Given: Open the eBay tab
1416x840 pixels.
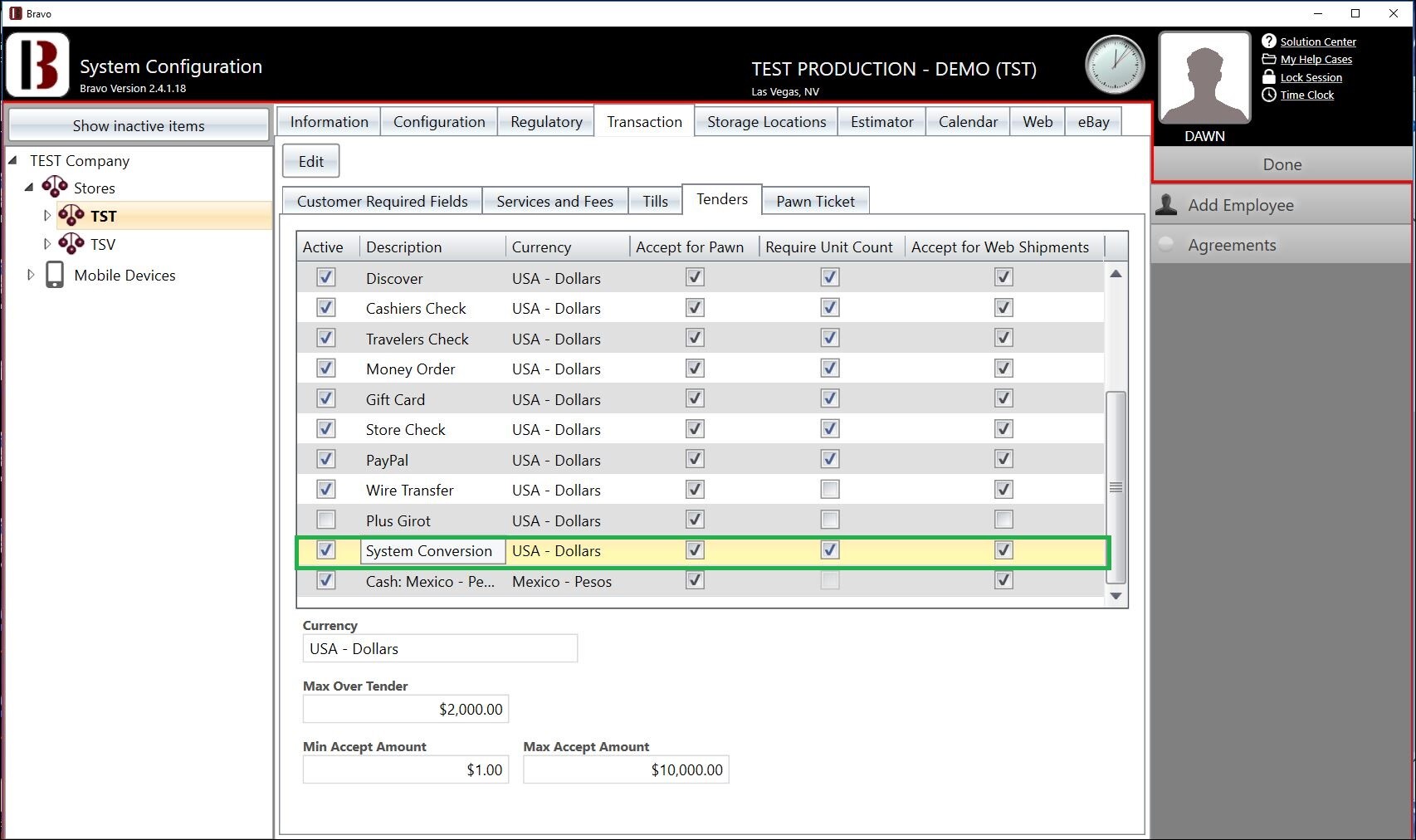Looking at the screenshot, I should click(x=1093, y=121).
